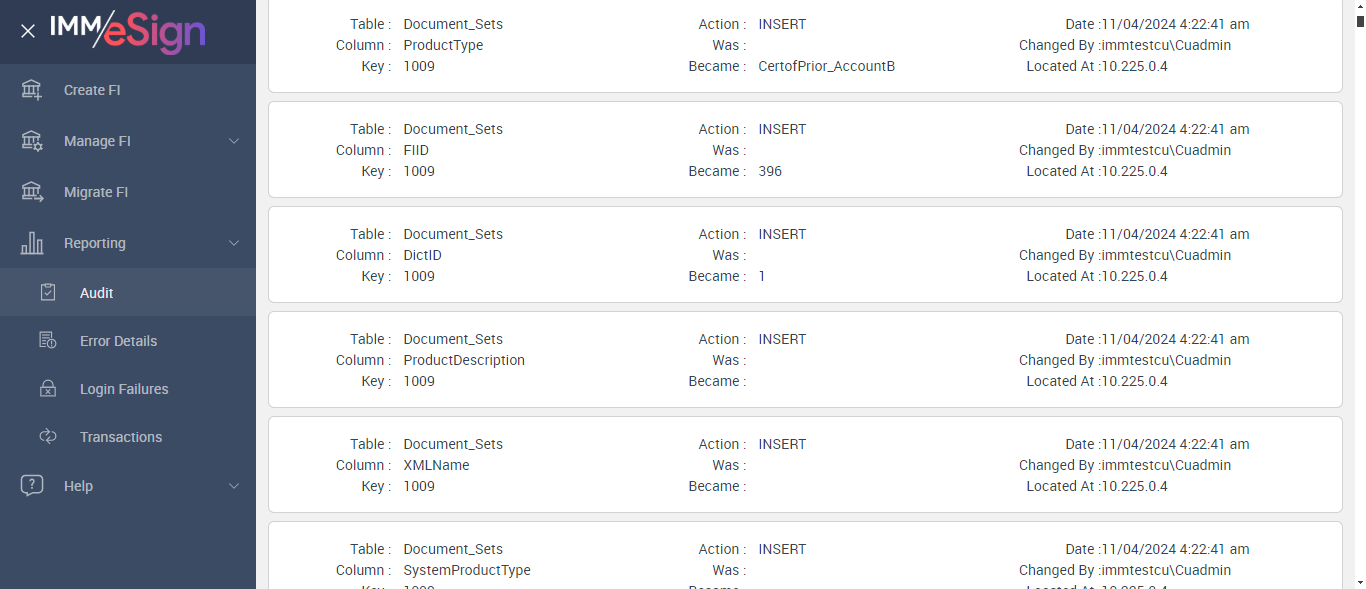
Task: Select the Create FI menu label
Action: (x=92, y=90)
